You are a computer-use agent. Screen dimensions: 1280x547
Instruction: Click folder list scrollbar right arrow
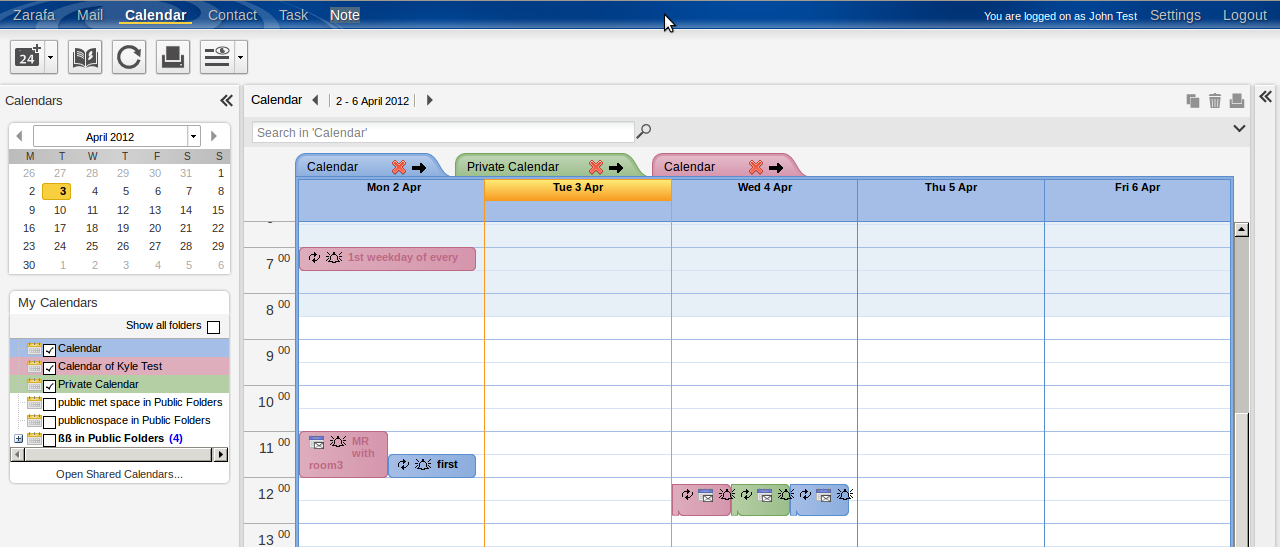point(220,454)
